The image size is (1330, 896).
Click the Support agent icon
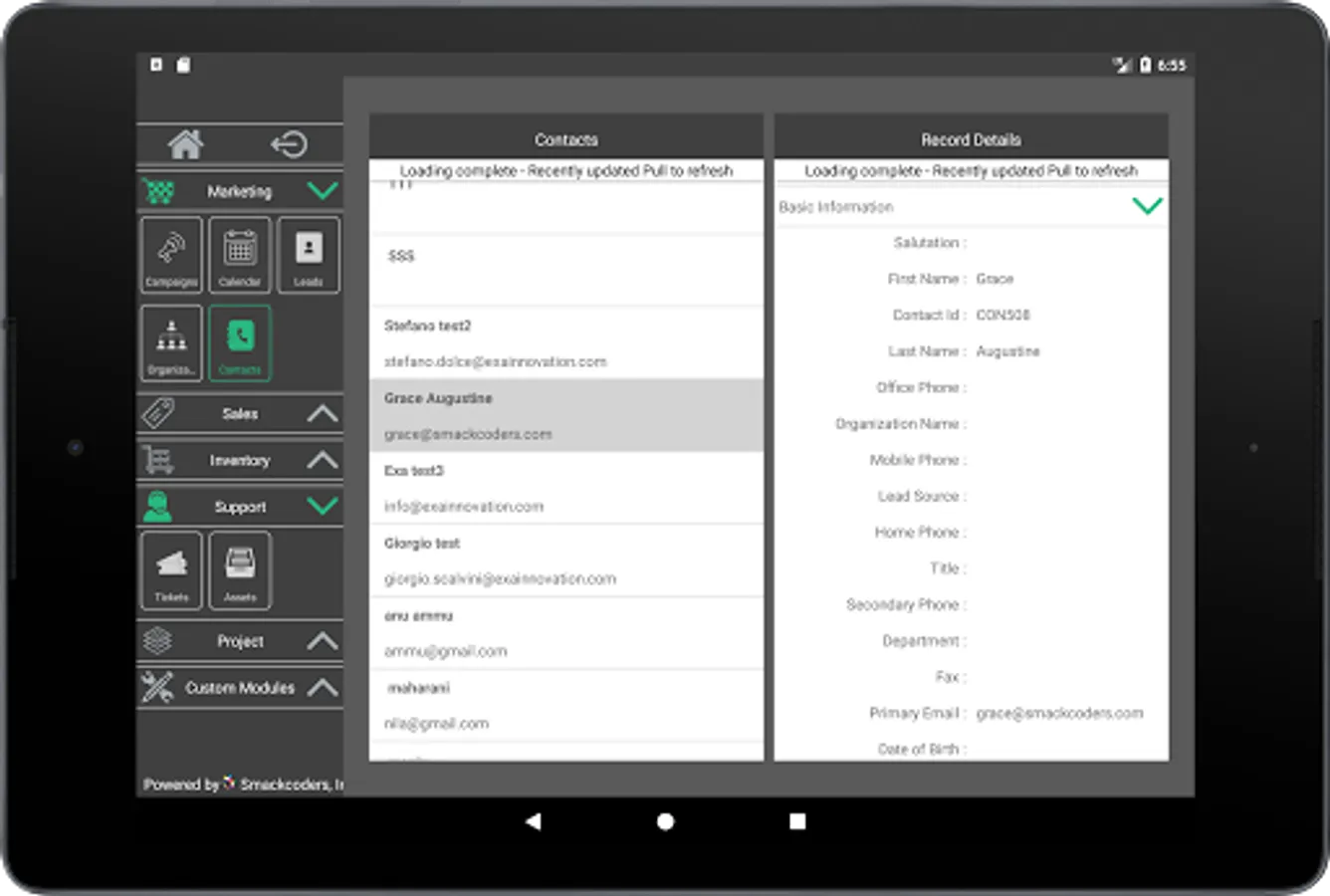pyautogui.click(x=157, y=507)
